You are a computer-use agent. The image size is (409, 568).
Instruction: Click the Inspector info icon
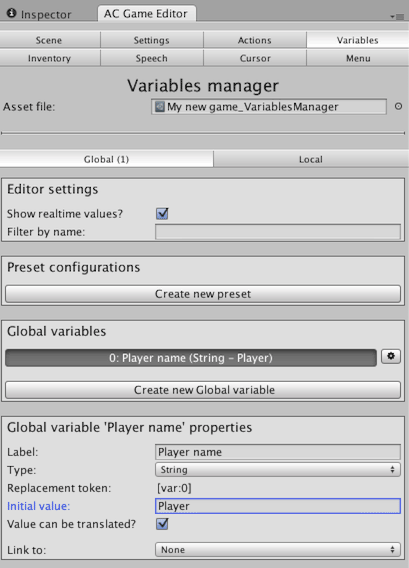pyautogui.click(x=12, y=13)
